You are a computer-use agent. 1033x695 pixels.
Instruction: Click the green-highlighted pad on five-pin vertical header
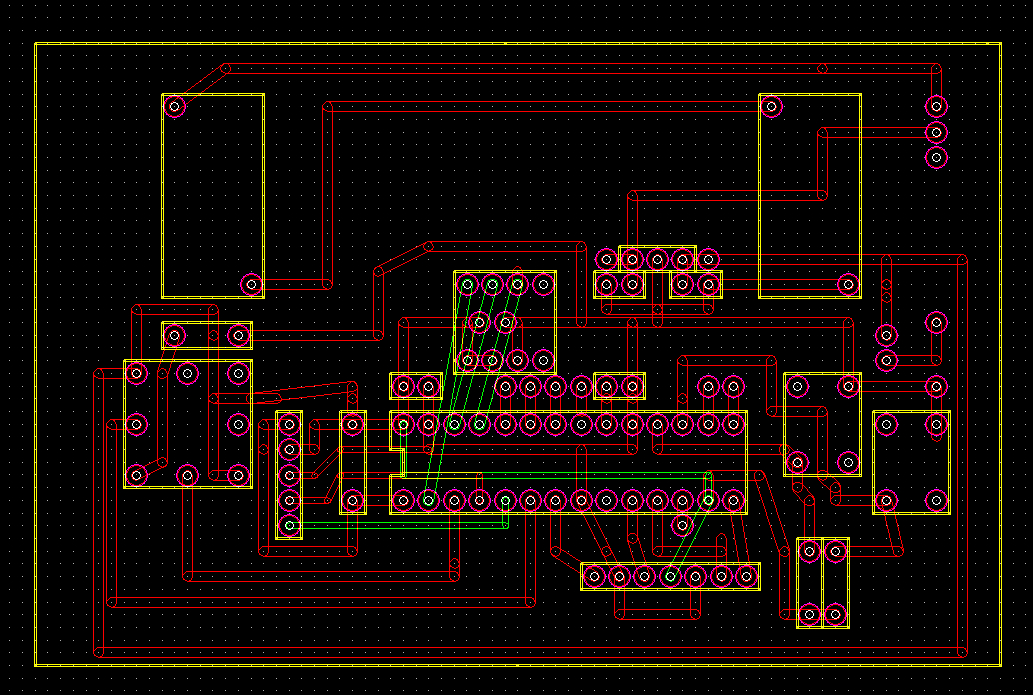[289, 525]
